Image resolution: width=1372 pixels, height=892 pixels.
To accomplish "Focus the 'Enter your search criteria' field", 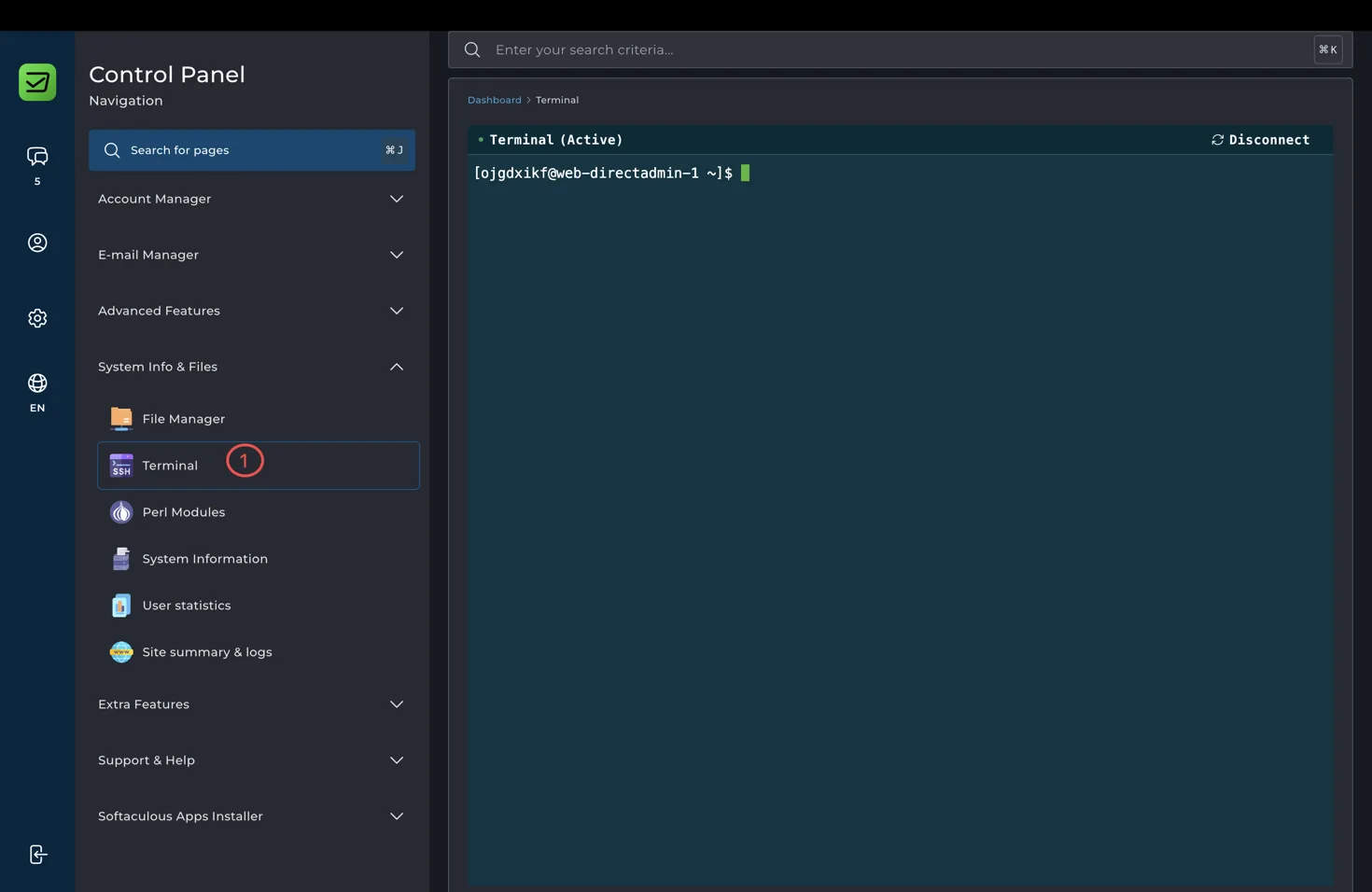I will tap(900, 49).
